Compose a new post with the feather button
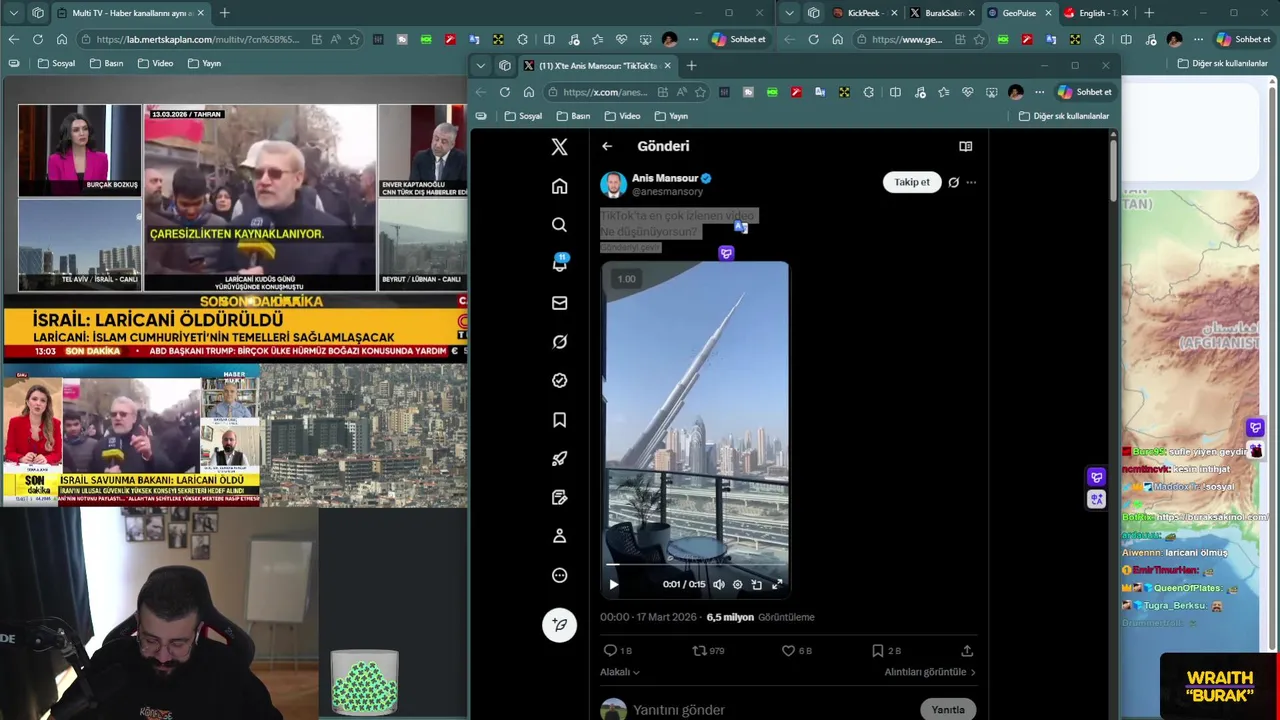This screenshot has width=1280, height=720. [559, 624]
